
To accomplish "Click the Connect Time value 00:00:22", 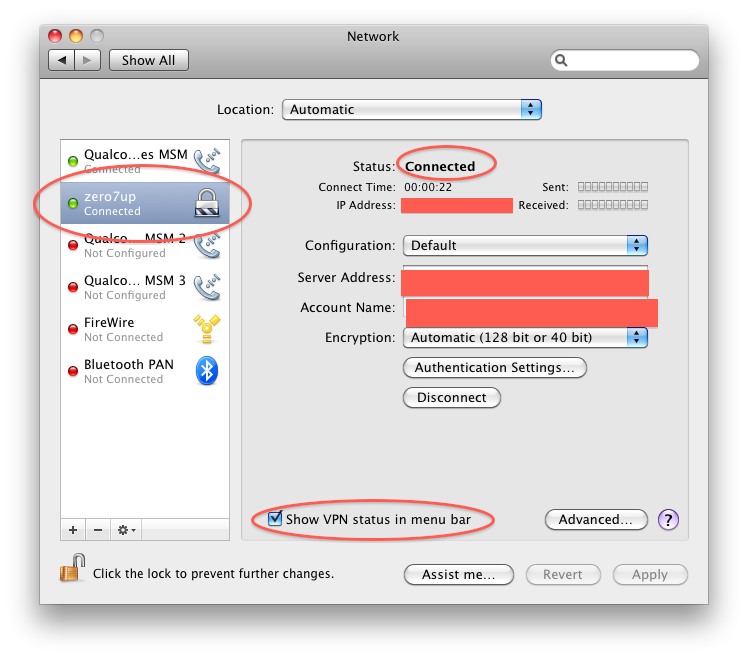I will tap(428, 187).
